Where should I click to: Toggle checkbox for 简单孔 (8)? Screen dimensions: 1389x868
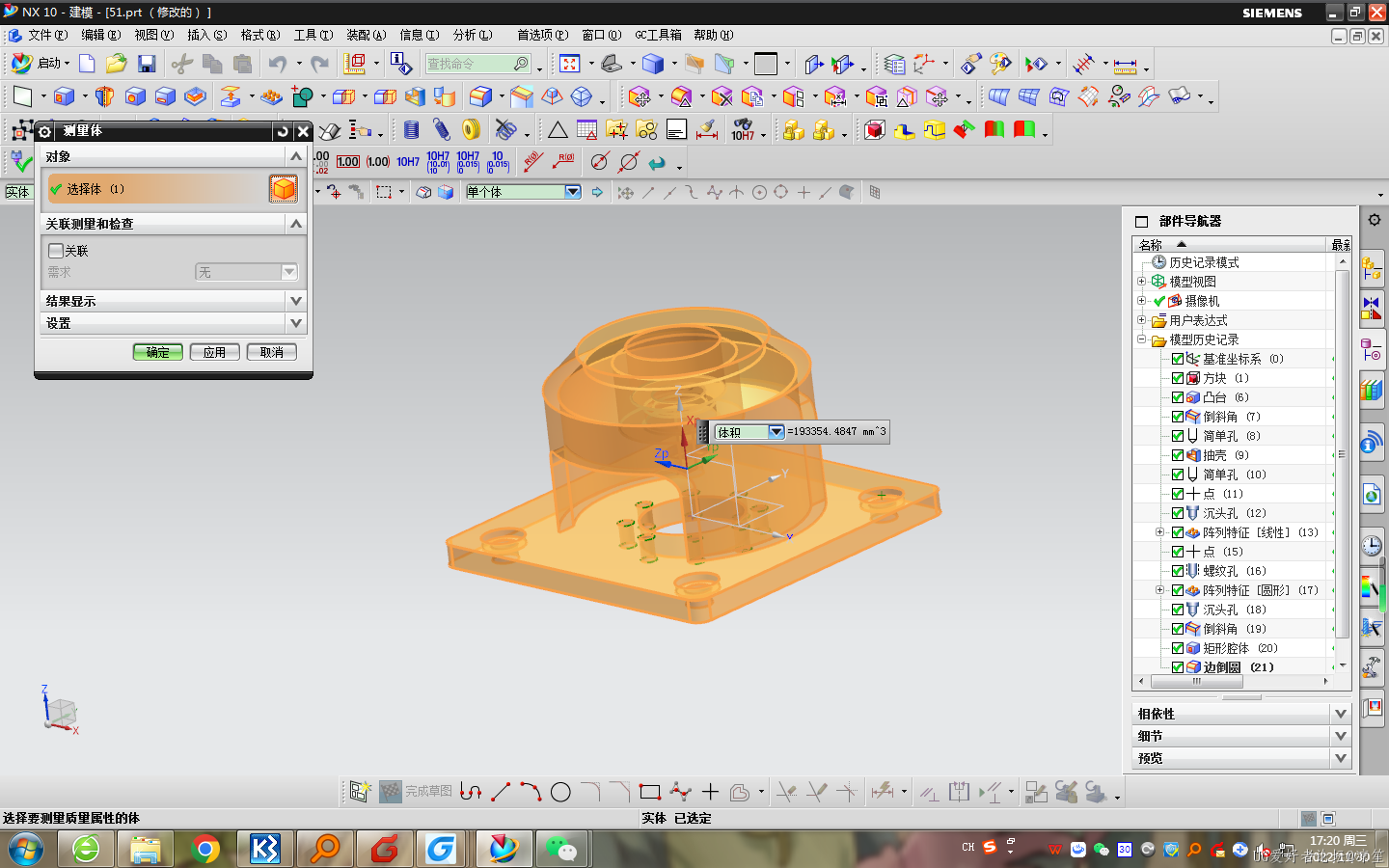point(1178,436)
